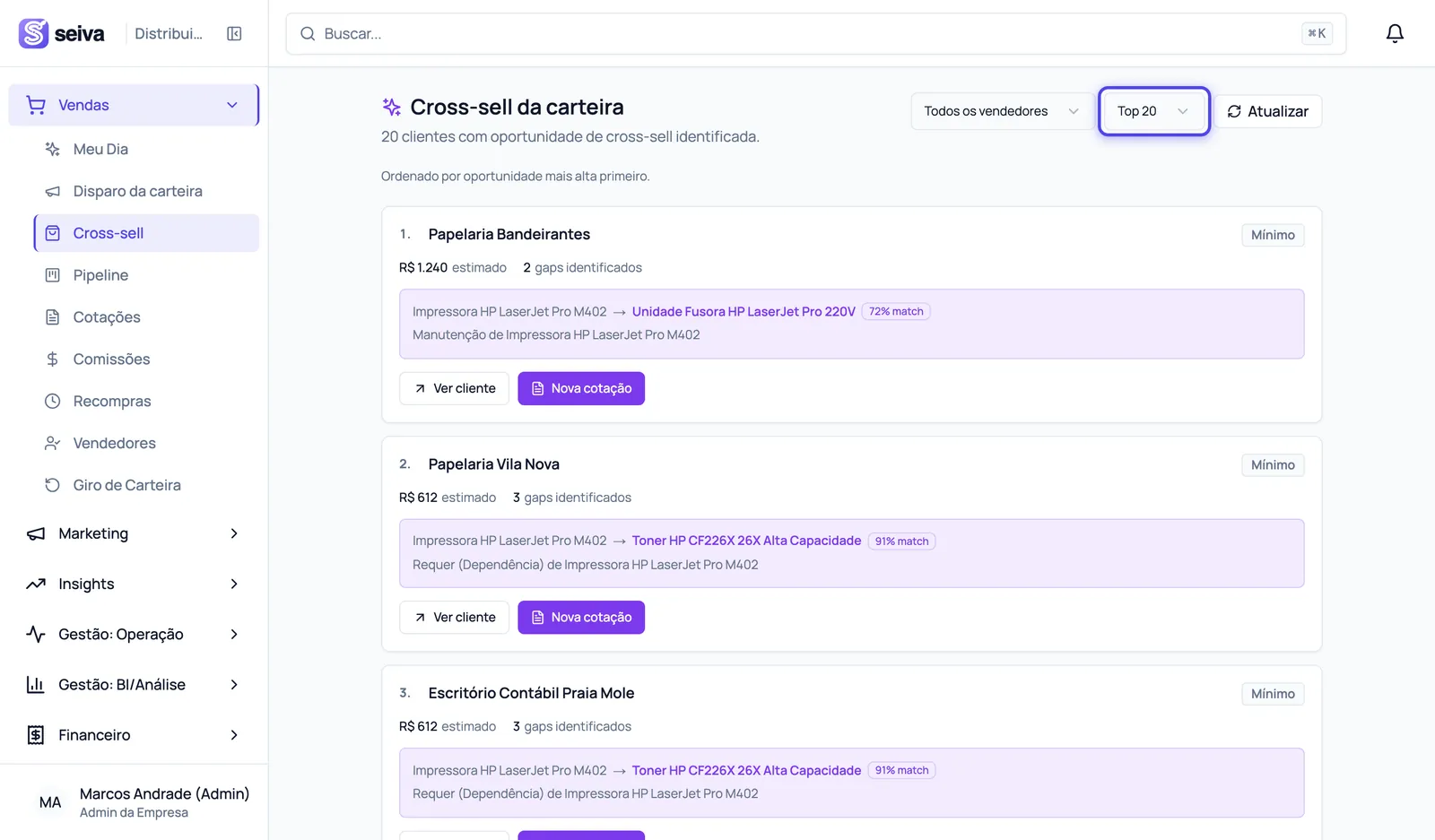Open the Recompras menu item
Screen dimensions: 1435x840
pos(146,401)
